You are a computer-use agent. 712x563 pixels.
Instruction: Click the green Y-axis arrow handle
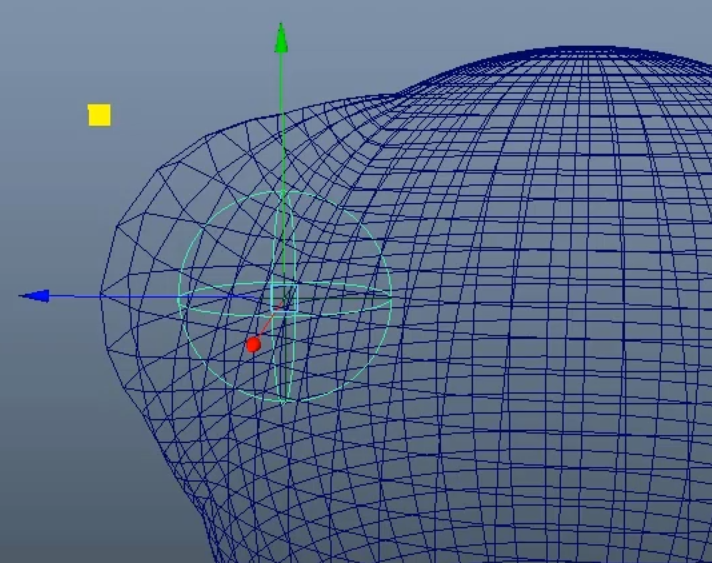pyautogui.click(x=281, y=38)
